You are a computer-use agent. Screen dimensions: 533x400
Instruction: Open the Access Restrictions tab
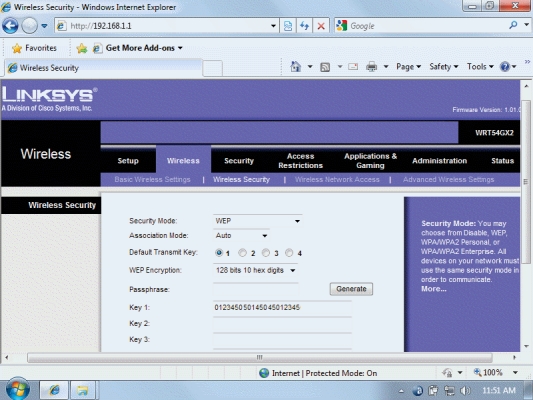click(x=300, y=161)
